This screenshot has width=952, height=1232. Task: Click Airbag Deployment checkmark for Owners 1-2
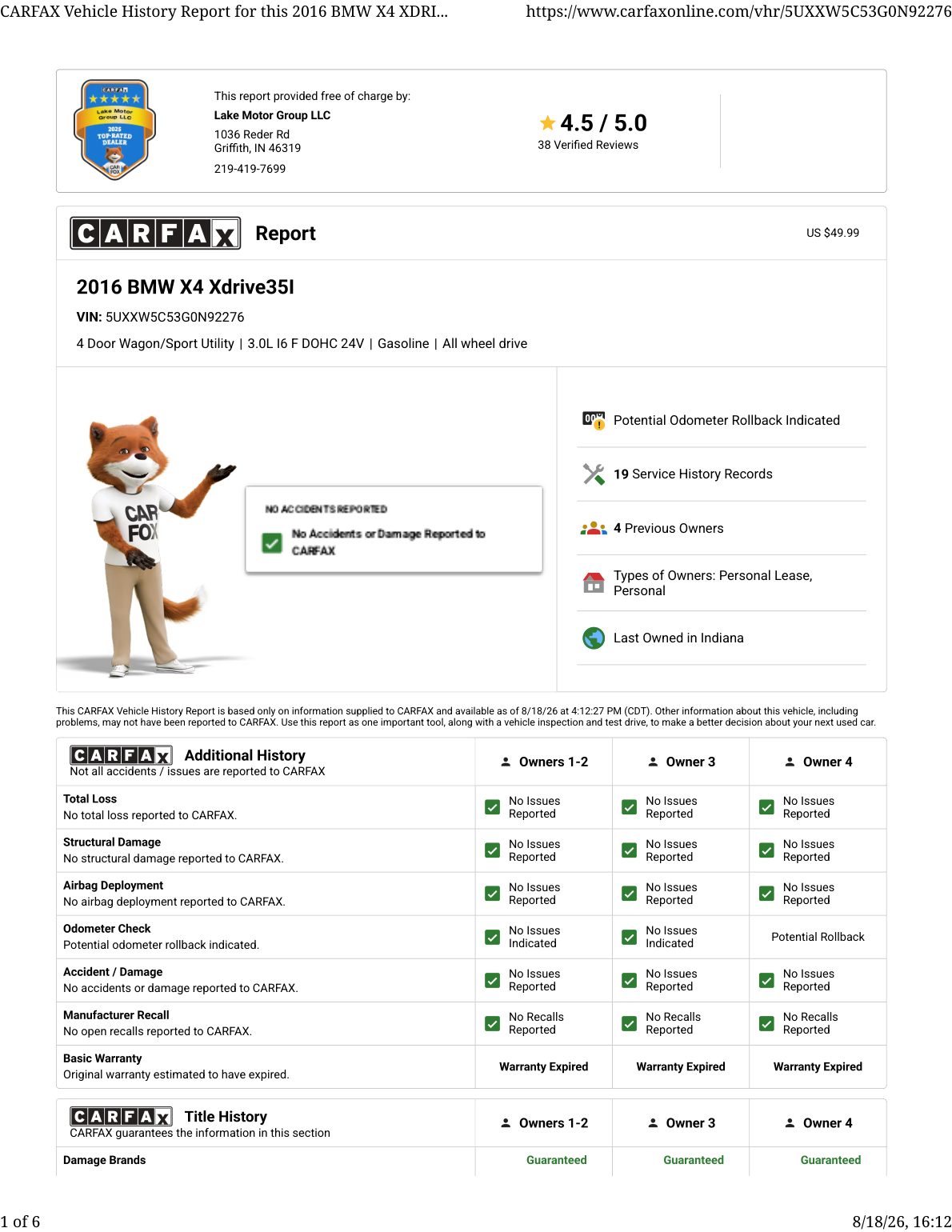(493, 894)
